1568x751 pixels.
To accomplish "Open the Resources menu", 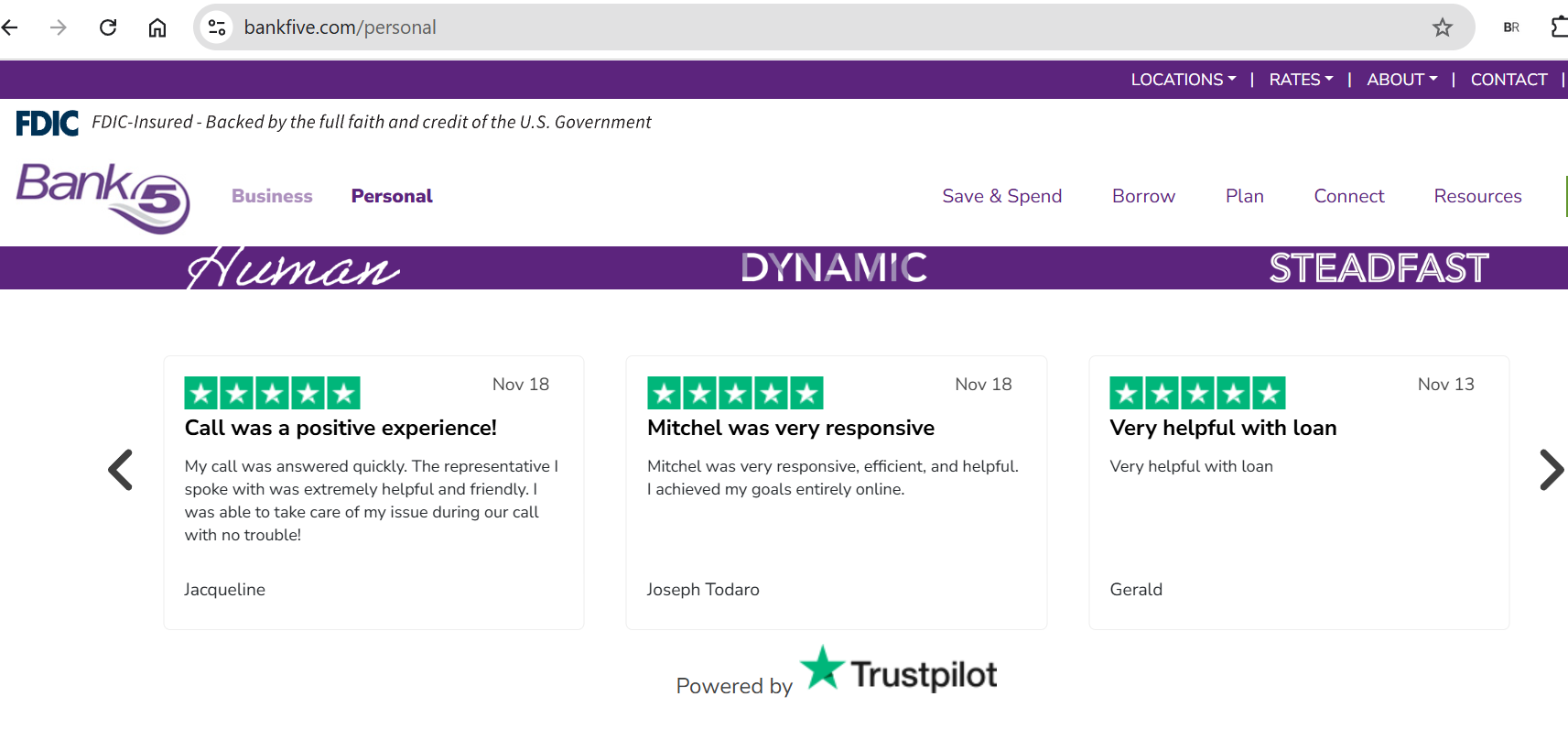I will point(1477,196).
